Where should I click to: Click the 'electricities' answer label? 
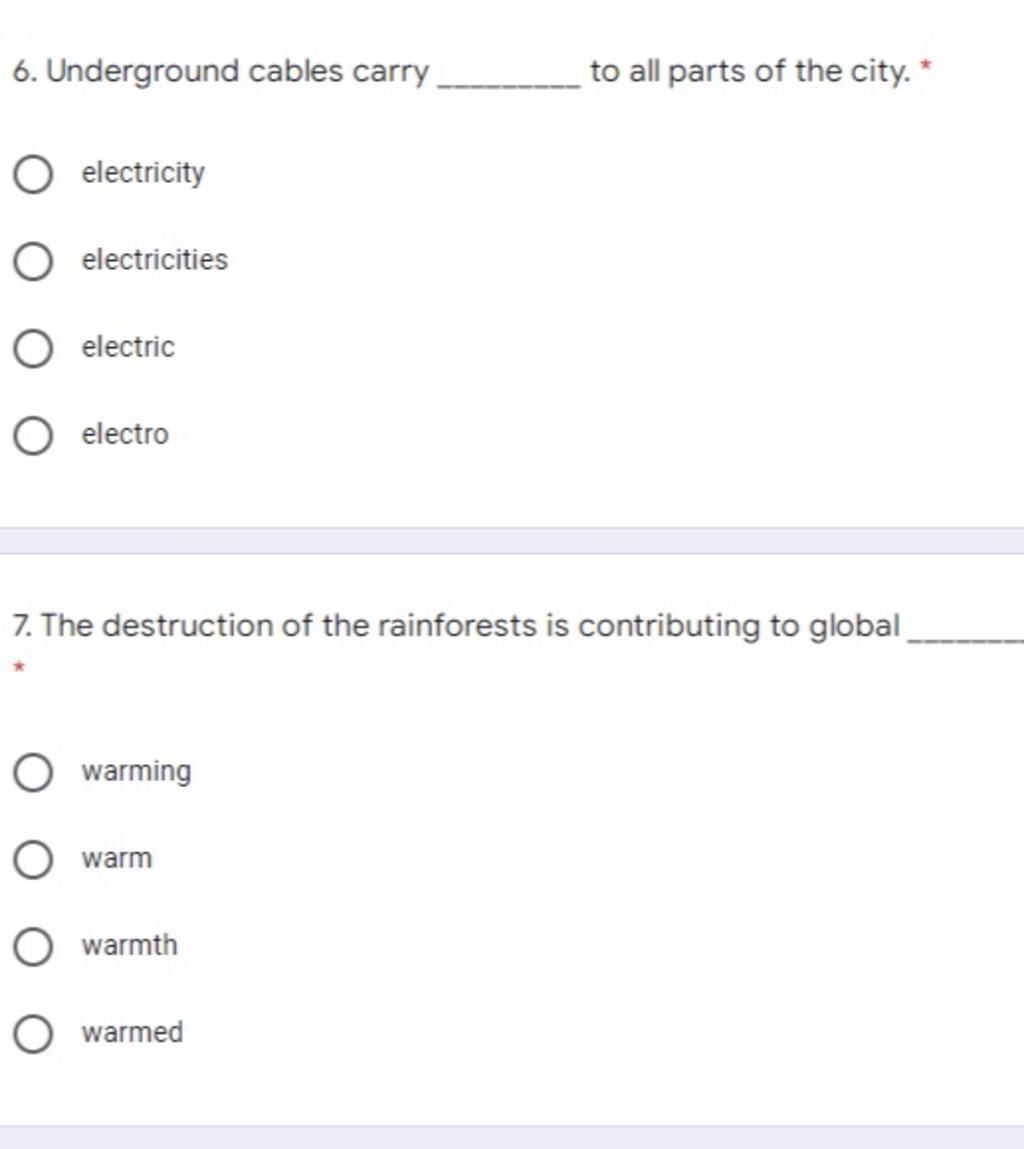155,259
